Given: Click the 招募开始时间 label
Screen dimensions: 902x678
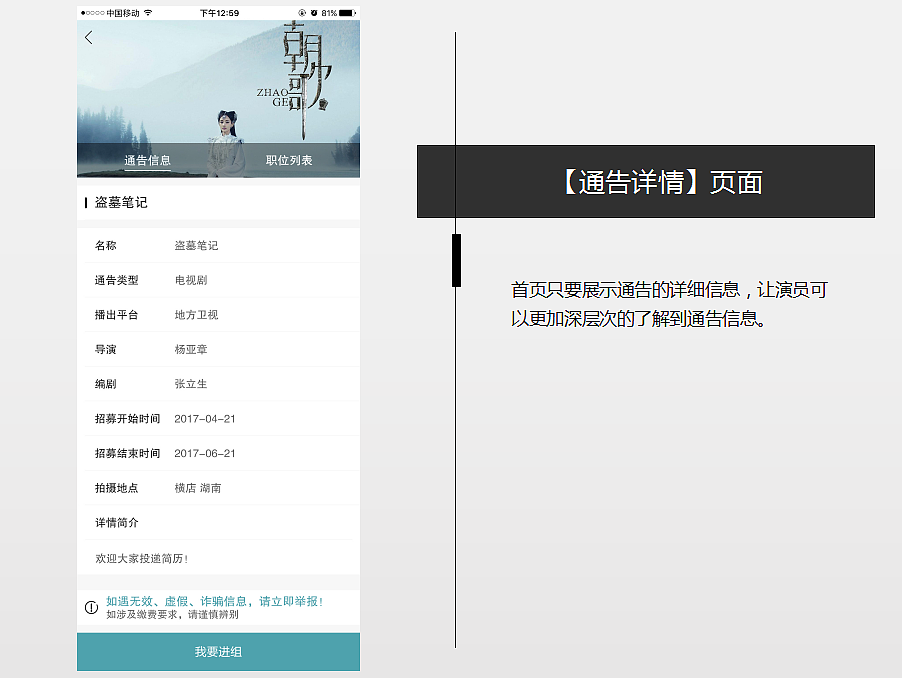Looking at the screenshot, I should [x=128, y=419].
